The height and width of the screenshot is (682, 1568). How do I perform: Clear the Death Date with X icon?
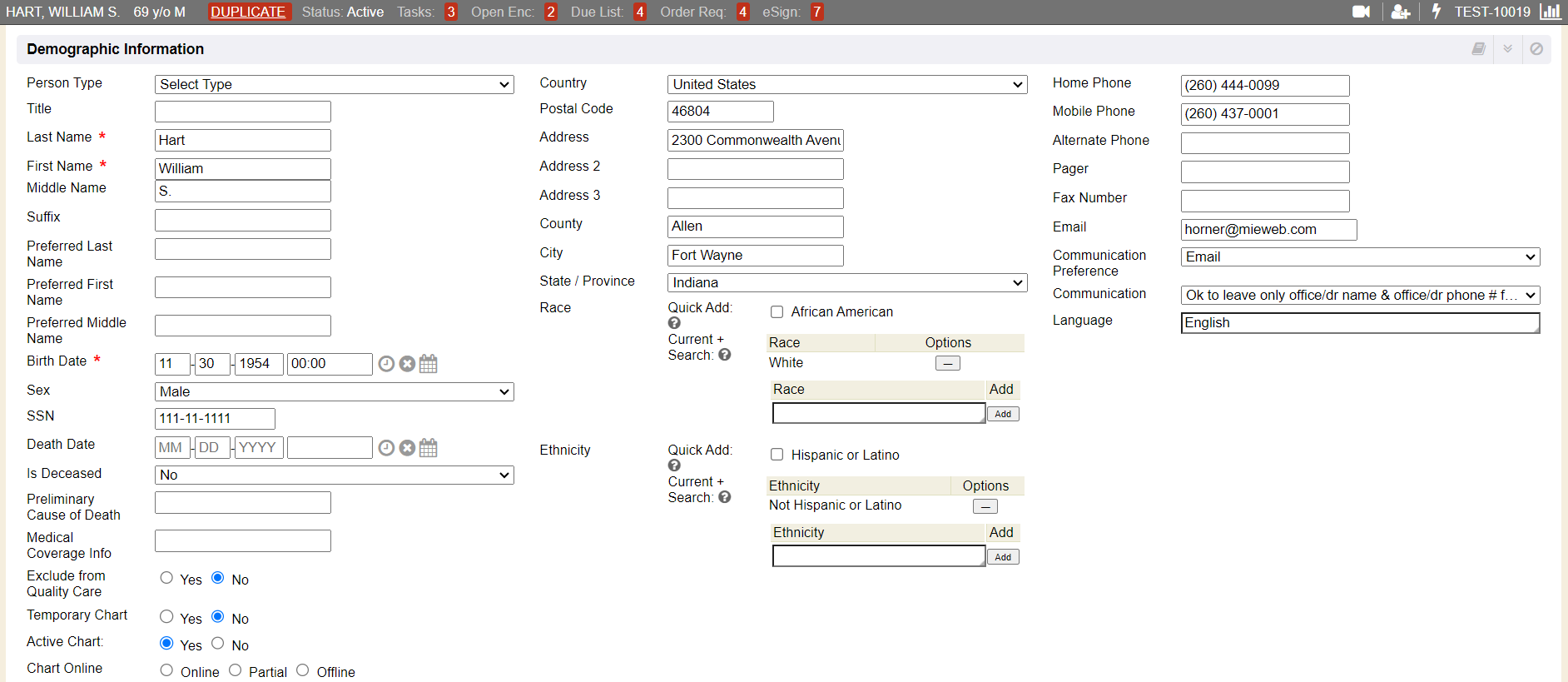pos(407,448)
